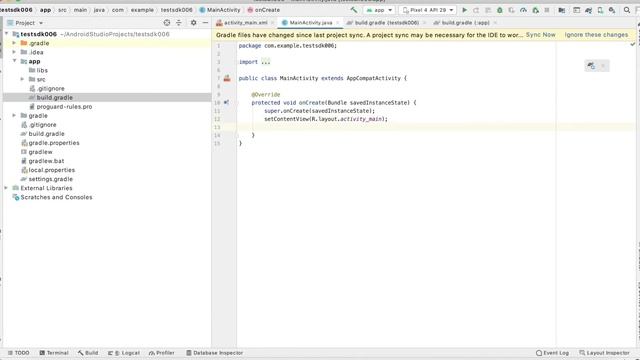The image size is (640, 360).
Task: Collapse all in the Project panel
Action: [179, 23]
